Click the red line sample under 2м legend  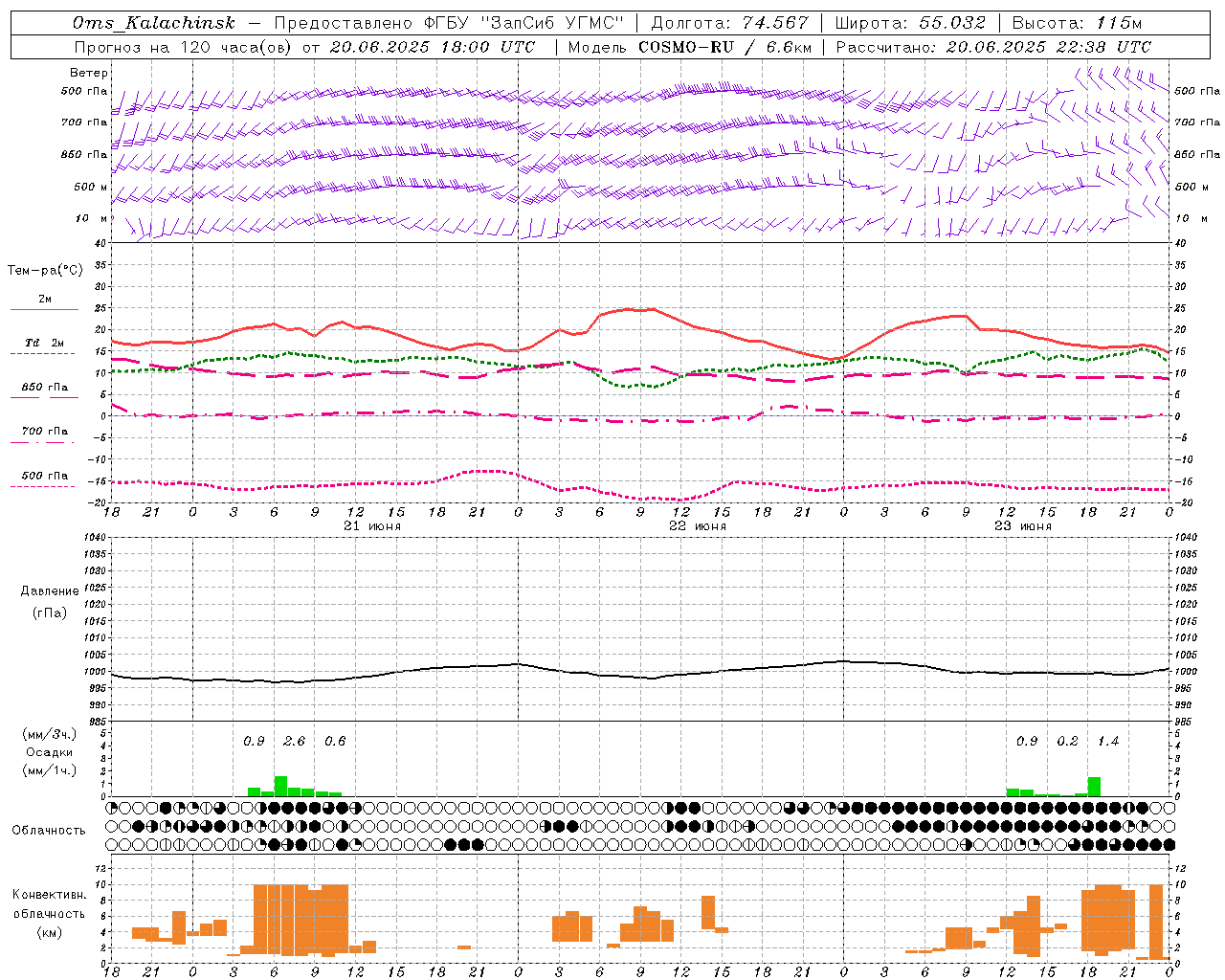click(x=44, y=309)
